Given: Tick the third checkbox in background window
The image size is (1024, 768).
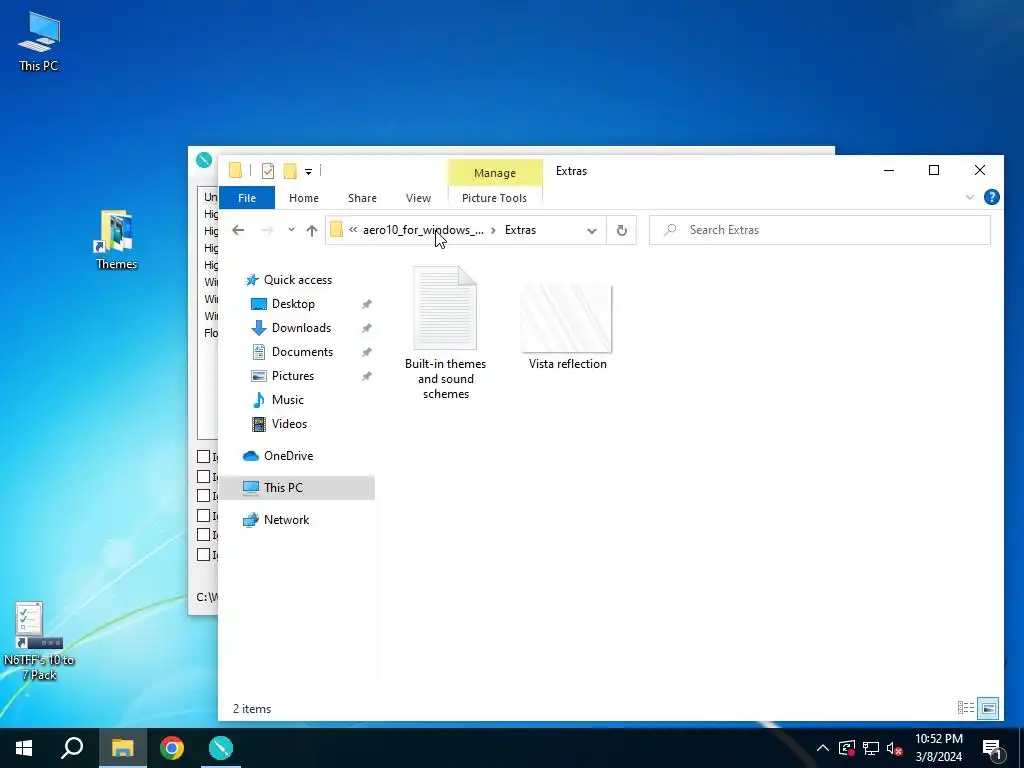Looking at the screenshot, I should point(204,496).
